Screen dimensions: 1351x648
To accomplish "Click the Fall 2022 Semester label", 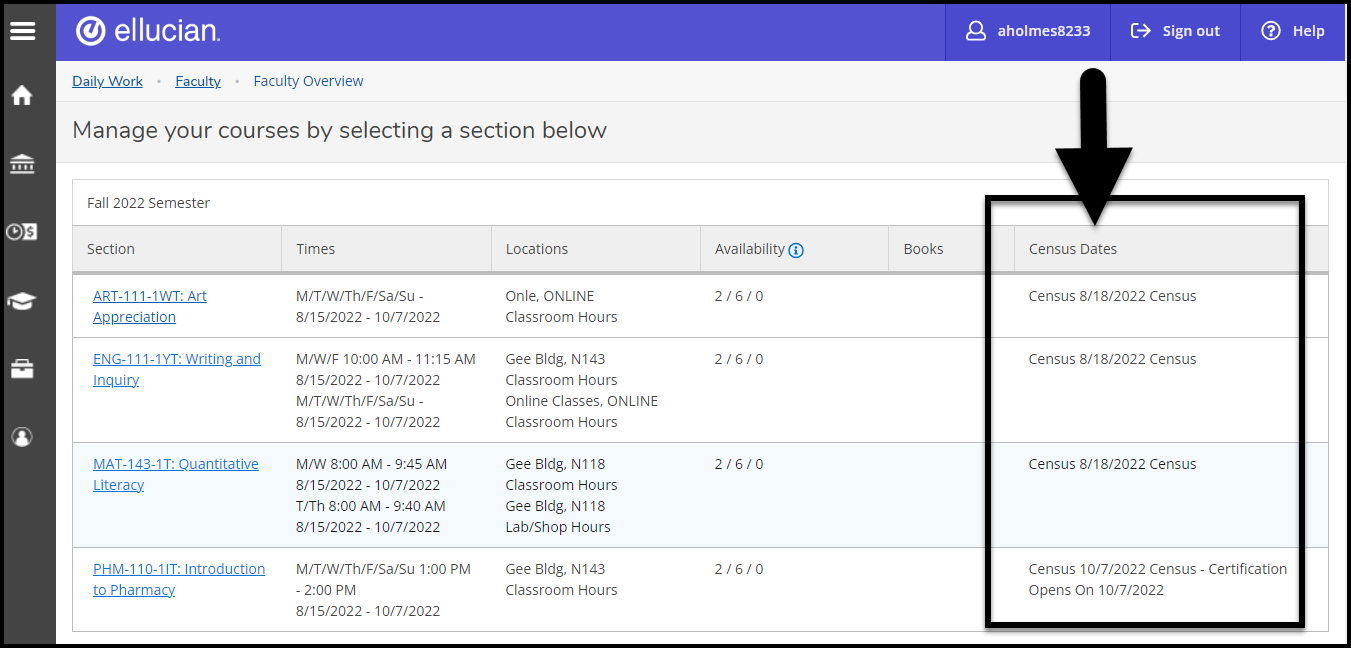I will [149, 203].
